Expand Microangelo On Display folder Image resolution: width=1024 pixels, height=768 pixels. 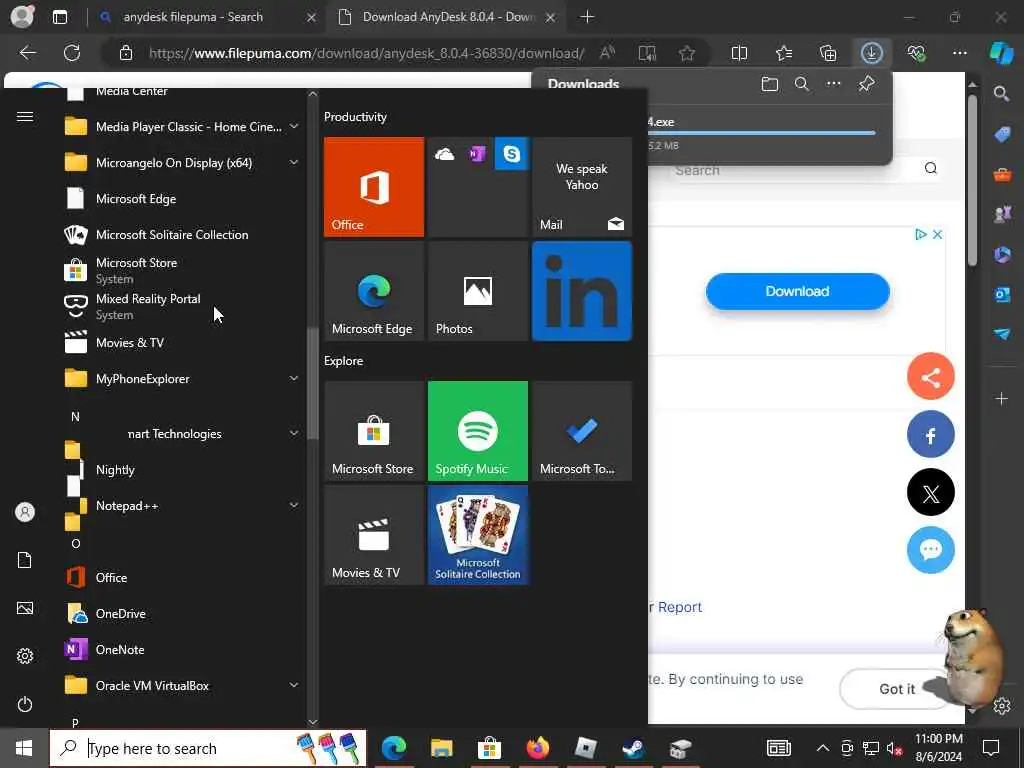tap(294, 163)
